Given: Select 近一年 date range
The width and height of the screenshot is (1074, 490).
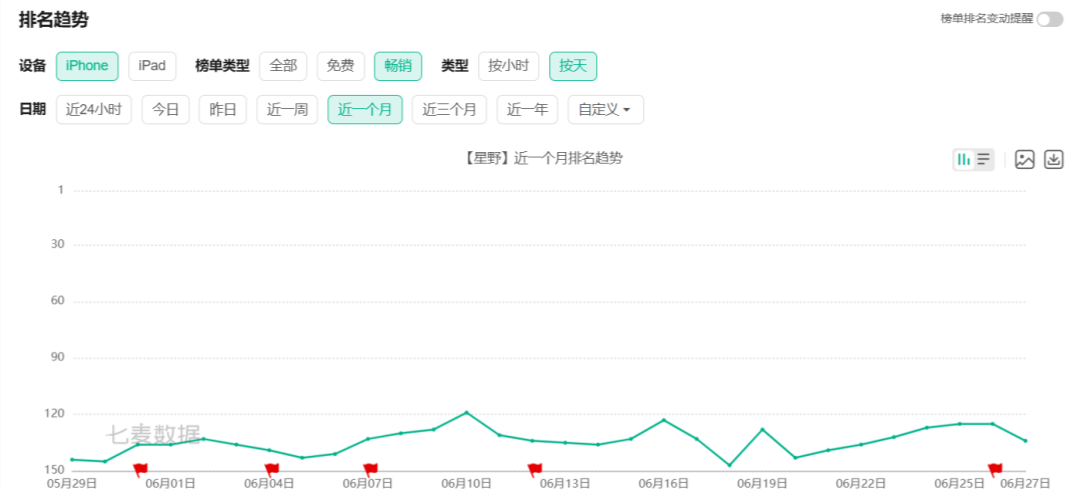Looking at the screenshot, I should pos(527,110).
